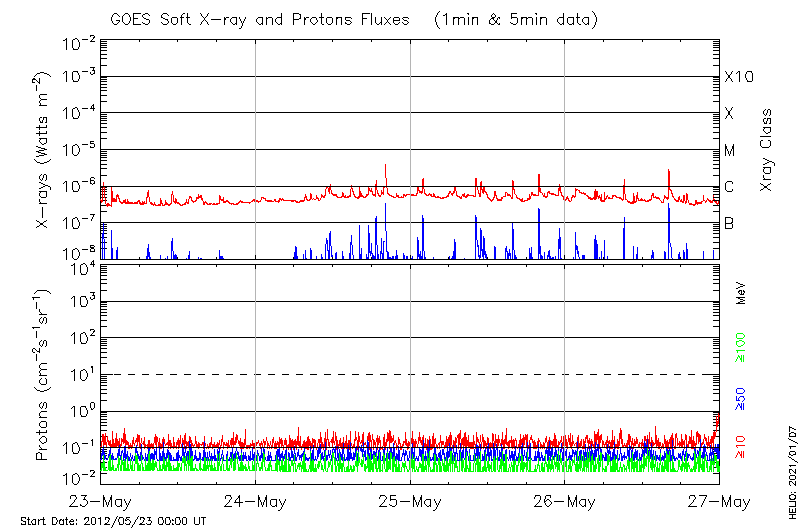Click the 25-May date tick label
Viewport: 800px width, 530px height.
(410, 500)
